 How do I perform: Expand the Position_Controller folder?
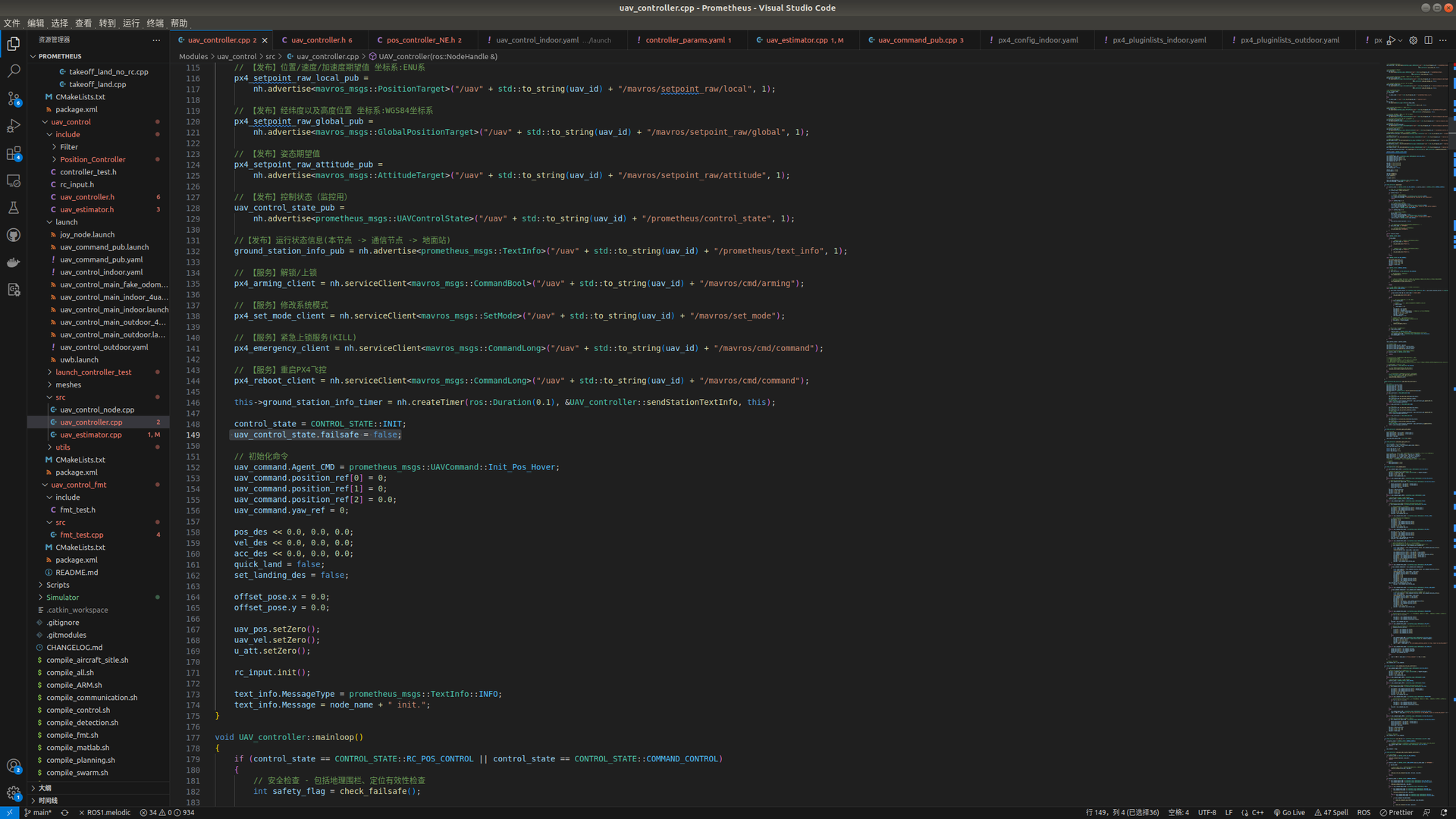[x=98, y=159]
